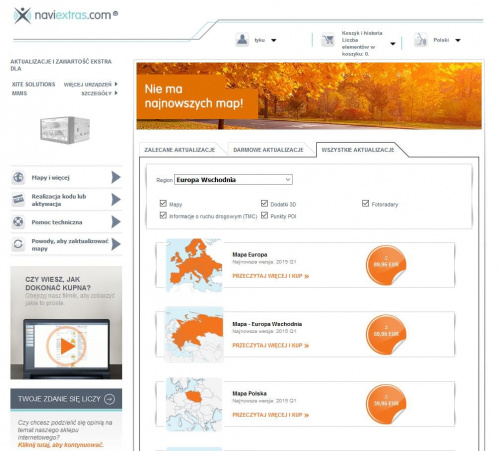Expand the Koszyk i historia dropdown arrow

point(393,44)
